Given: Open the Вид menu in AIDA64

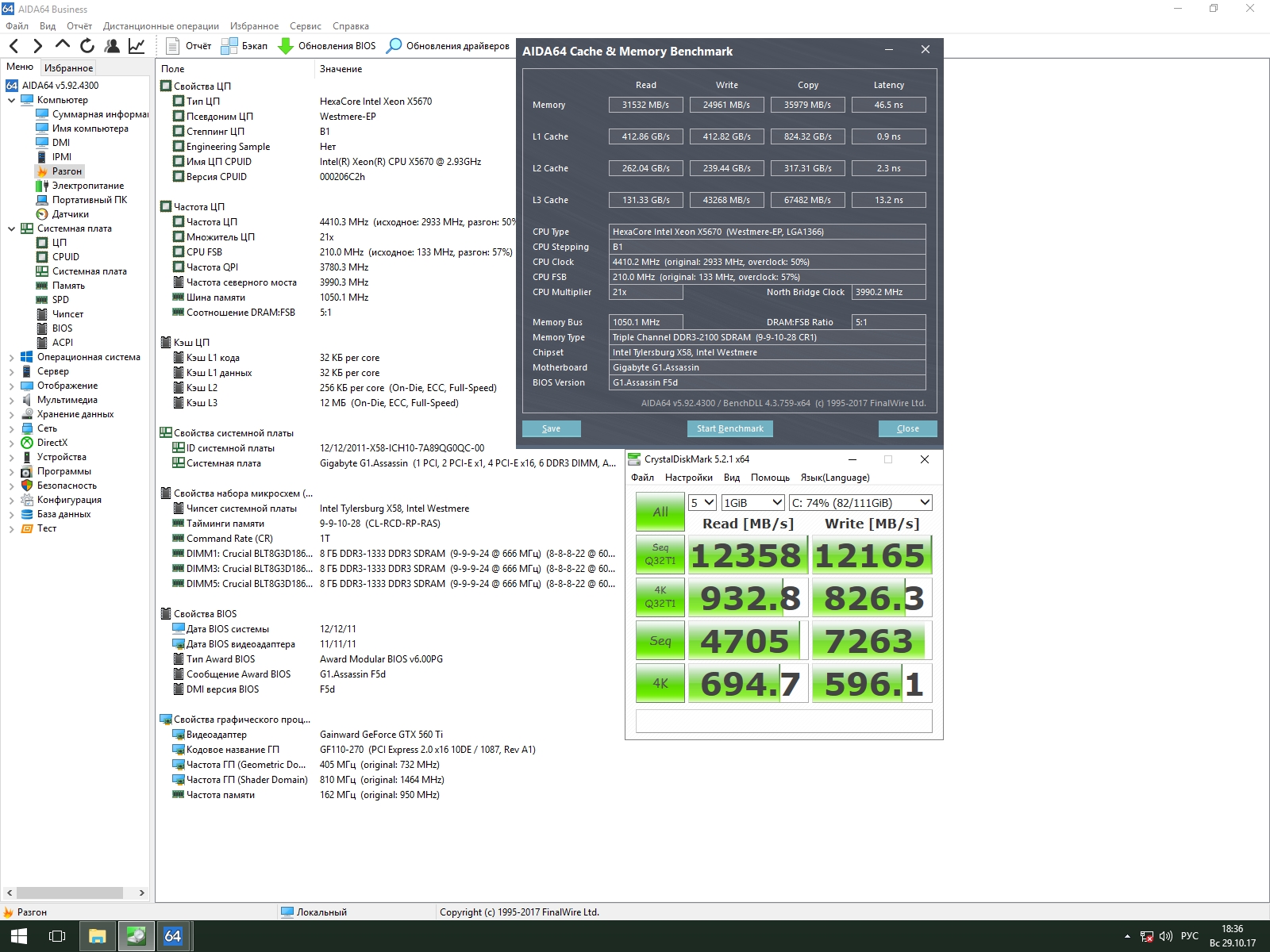Looking at the screenshot, I should (x=48, y=26).
